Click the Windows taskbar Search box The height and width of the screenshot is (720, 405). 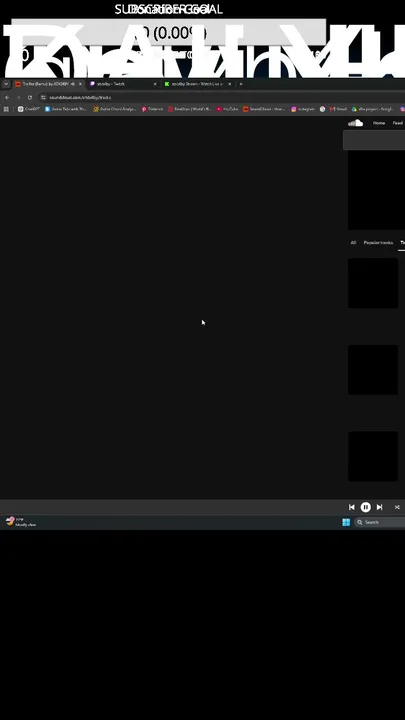pyautogui.click(x=380, y=522)
